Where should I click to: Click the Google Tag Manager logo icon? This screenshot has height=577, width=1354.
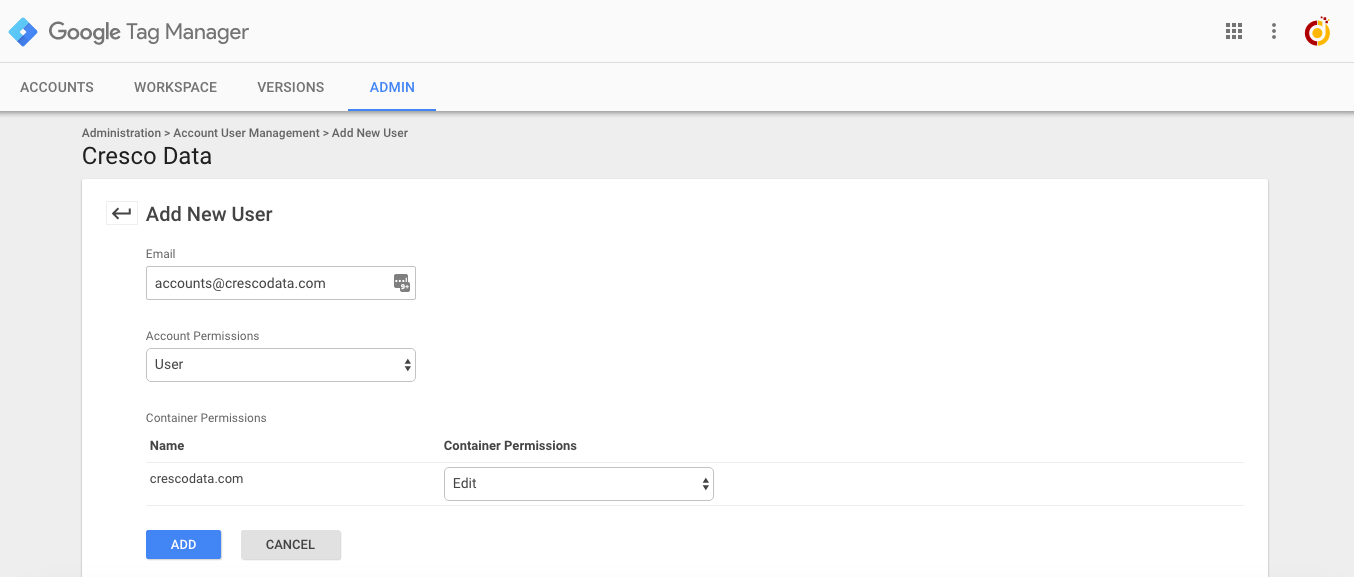[23, 32]
